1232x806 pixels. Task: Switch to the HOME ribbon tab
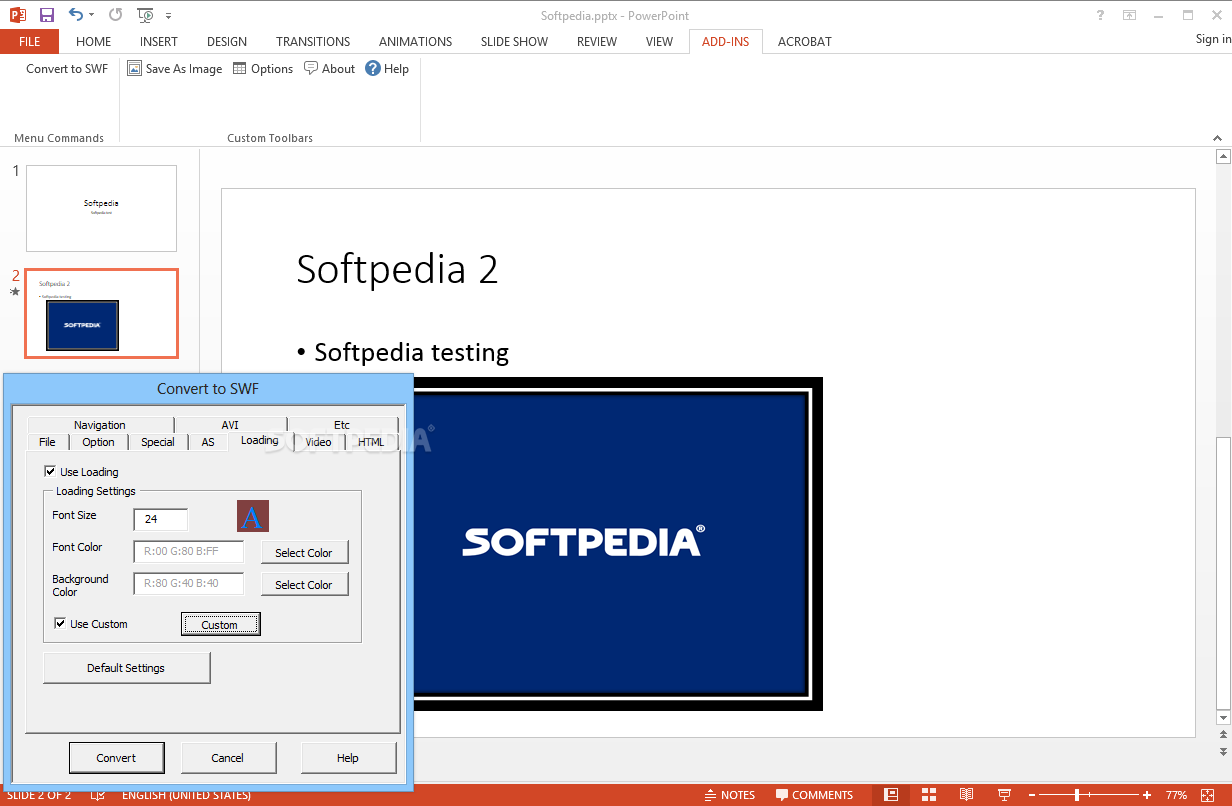click(94, 42)
